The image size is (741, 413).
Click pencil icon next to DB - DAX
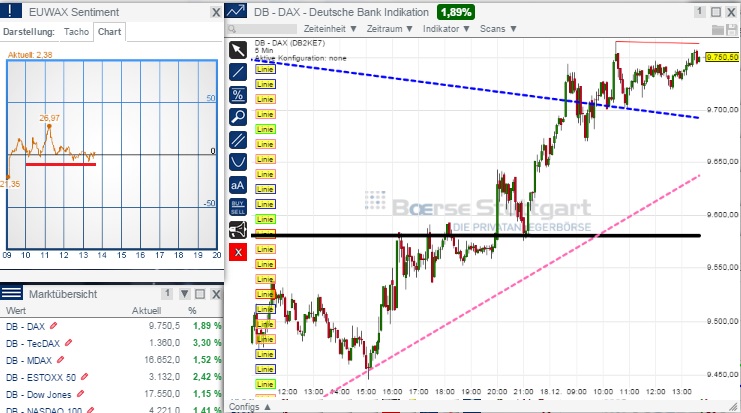point(53,326)
